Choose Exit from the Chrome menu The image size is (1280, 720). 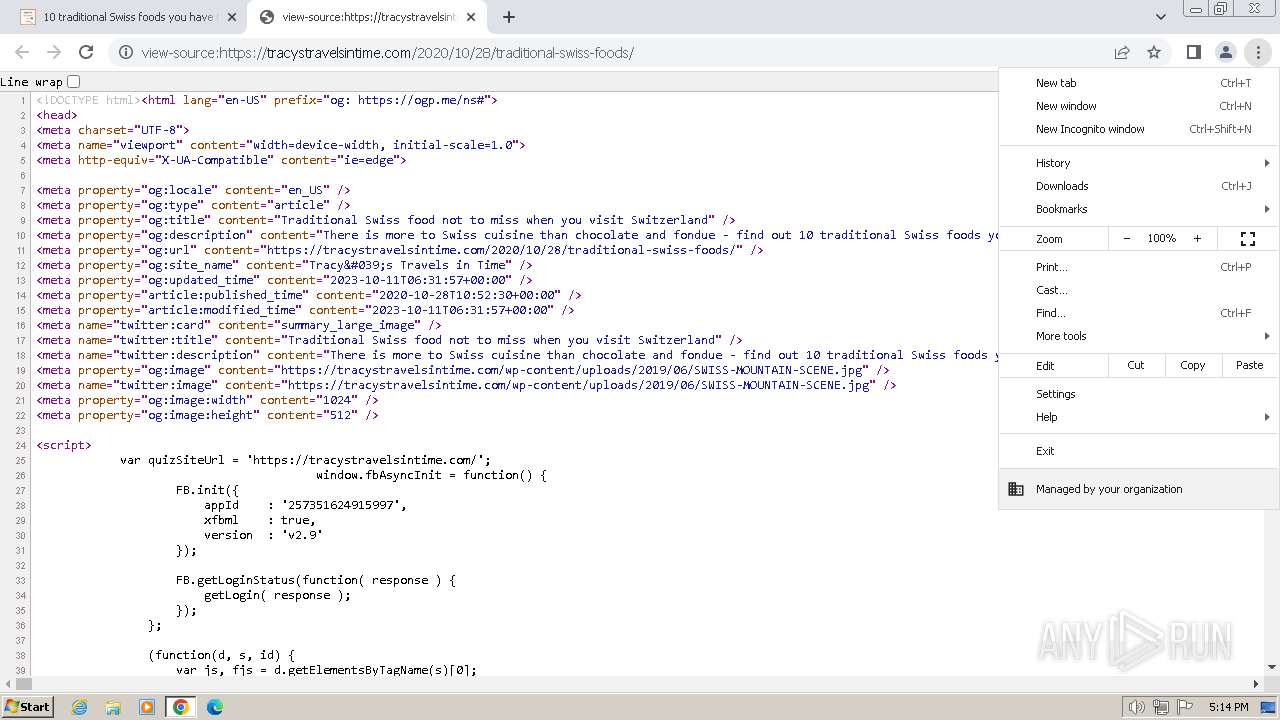click(1139, 451)
